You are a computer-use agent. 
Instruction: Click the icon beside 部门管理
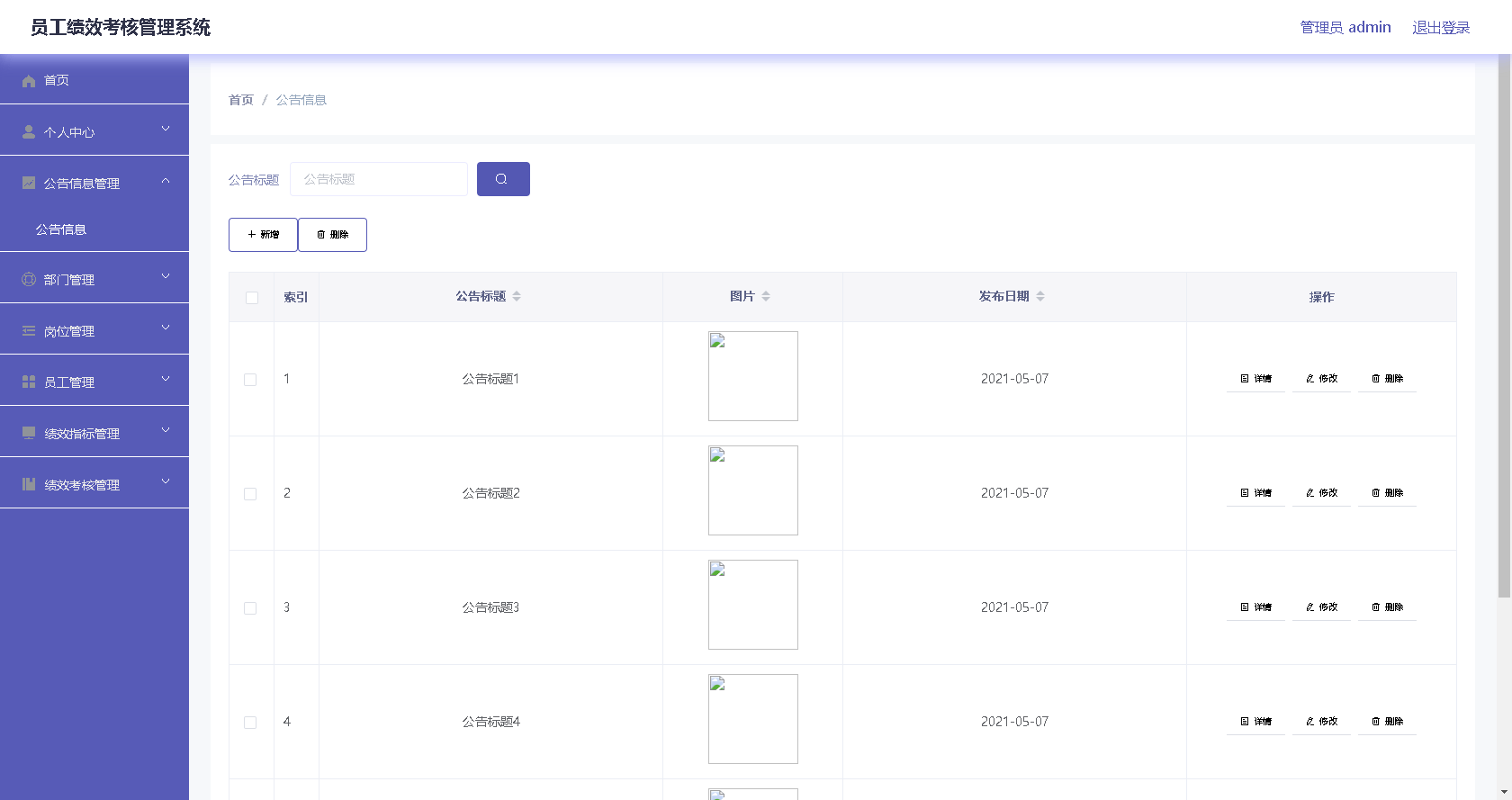click(x=29, y=280)
